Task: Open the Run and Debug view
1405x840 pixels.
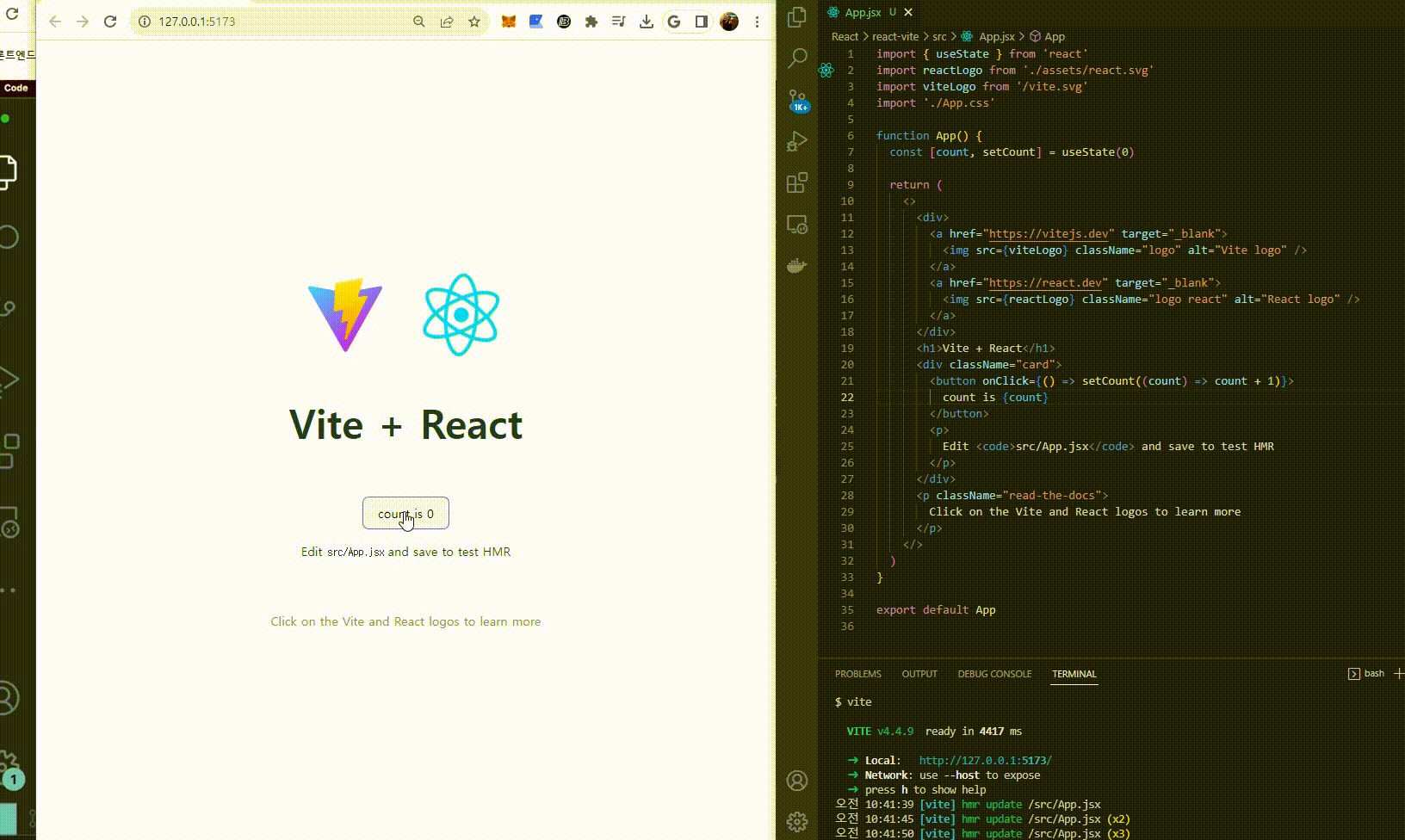Action: click(797, 141)
